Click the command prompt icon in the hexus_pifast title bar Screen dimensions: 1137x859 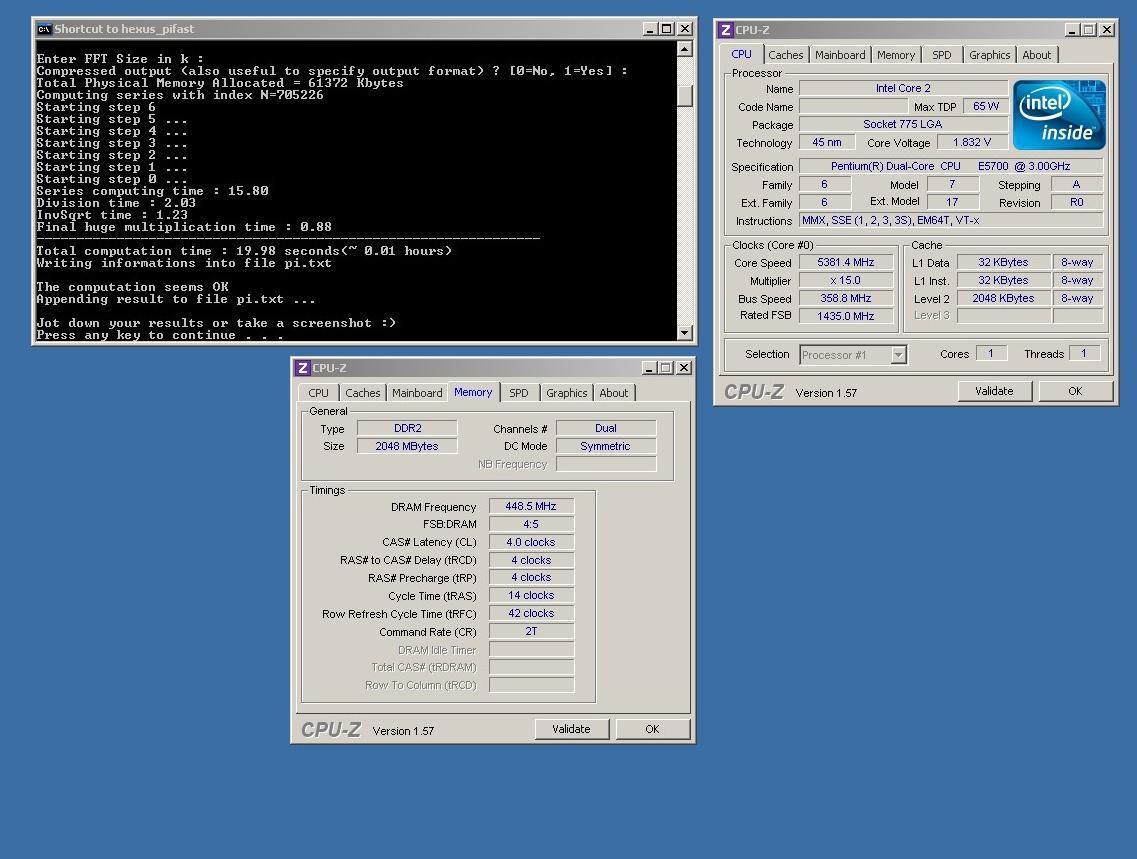point(44,29)
